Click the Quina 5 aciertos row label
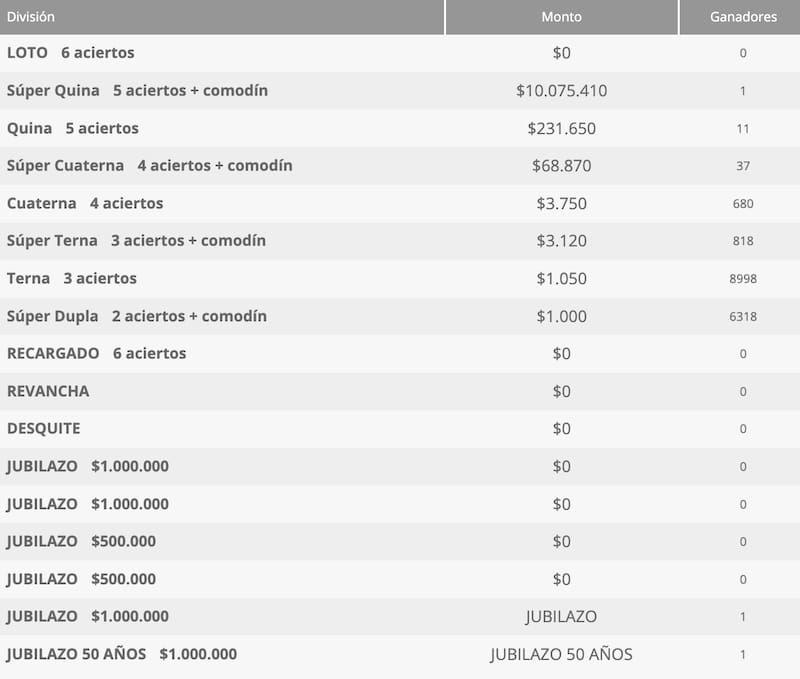 click(x=73, y=128)
